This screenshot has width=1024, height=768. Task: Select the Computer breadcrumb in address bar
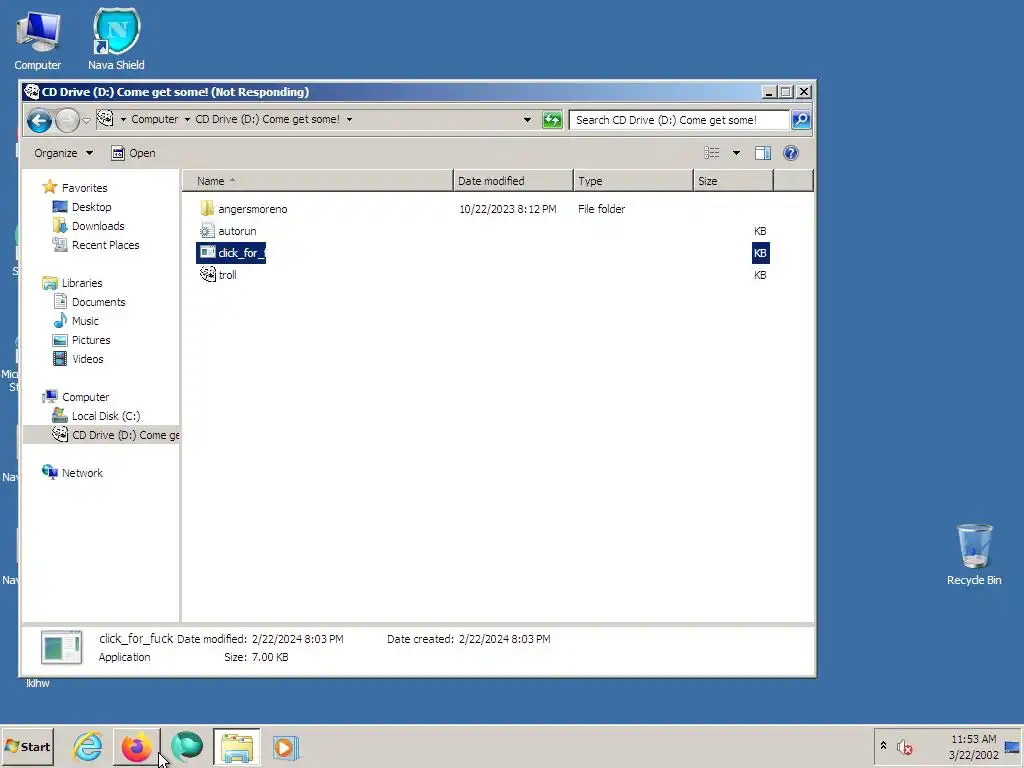154,120
